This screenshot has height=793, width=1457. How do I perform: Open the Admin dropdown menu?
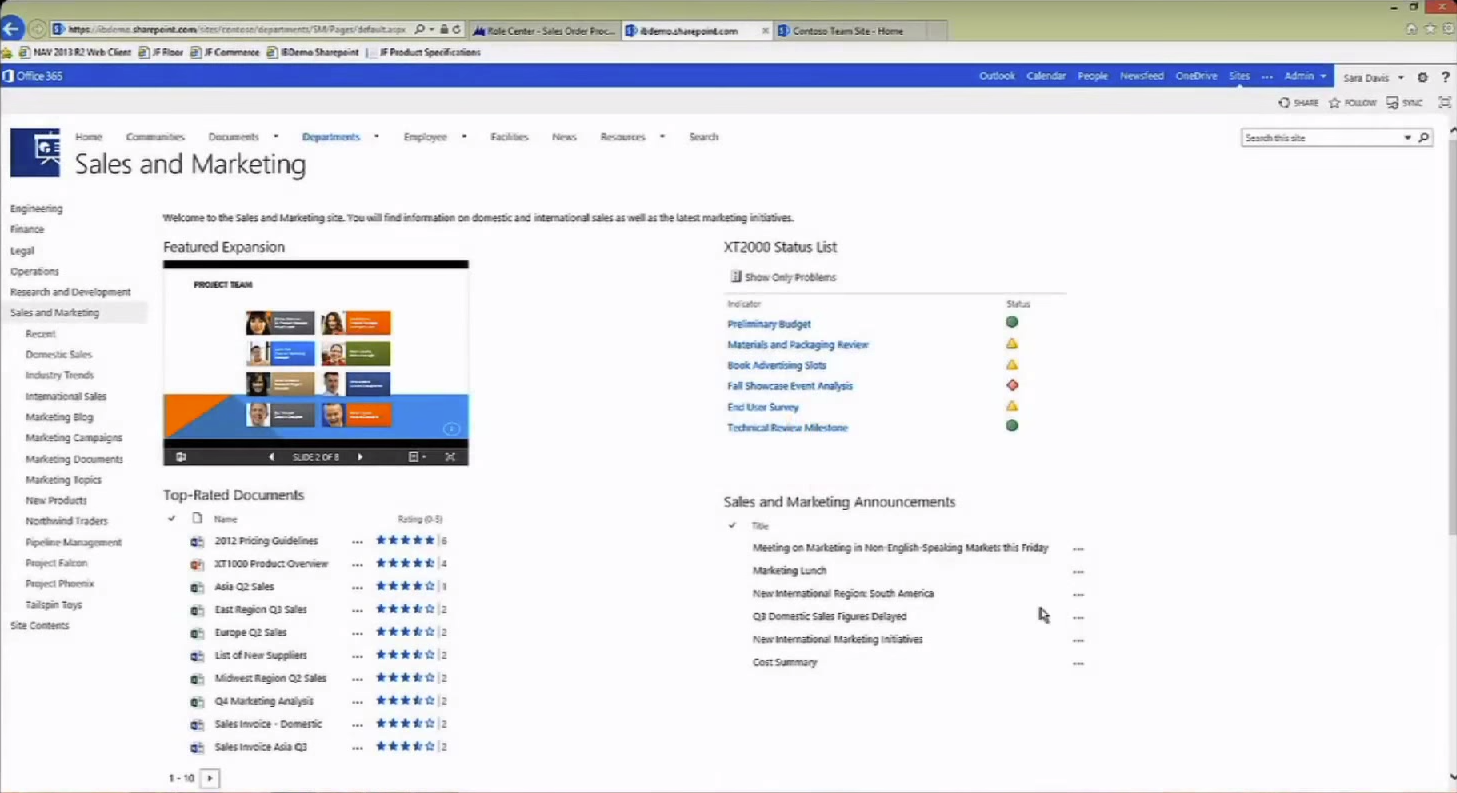[x=1305, y=76]
